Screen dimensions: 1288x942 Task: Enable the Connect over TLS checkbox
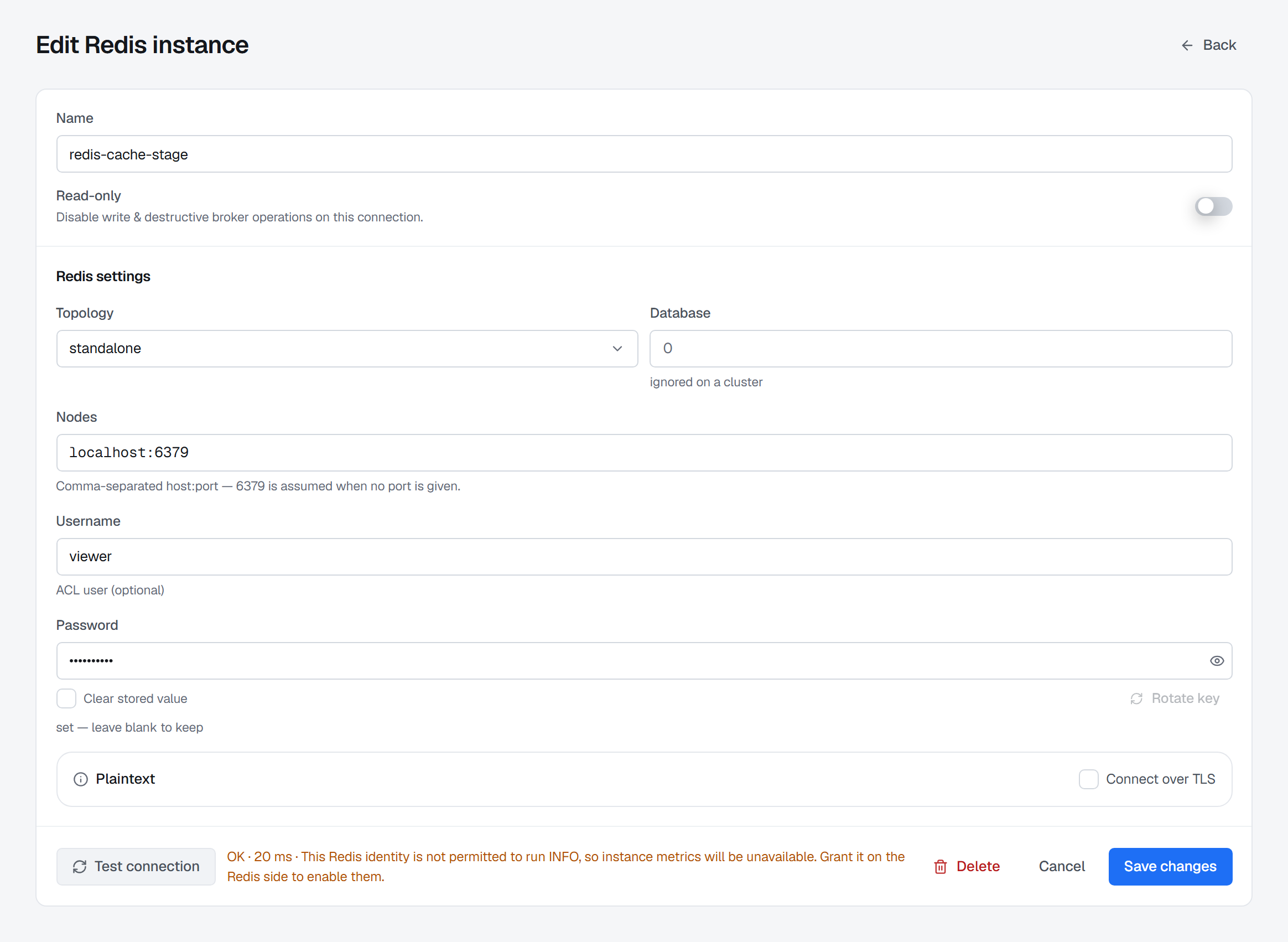click(1088, 779)
